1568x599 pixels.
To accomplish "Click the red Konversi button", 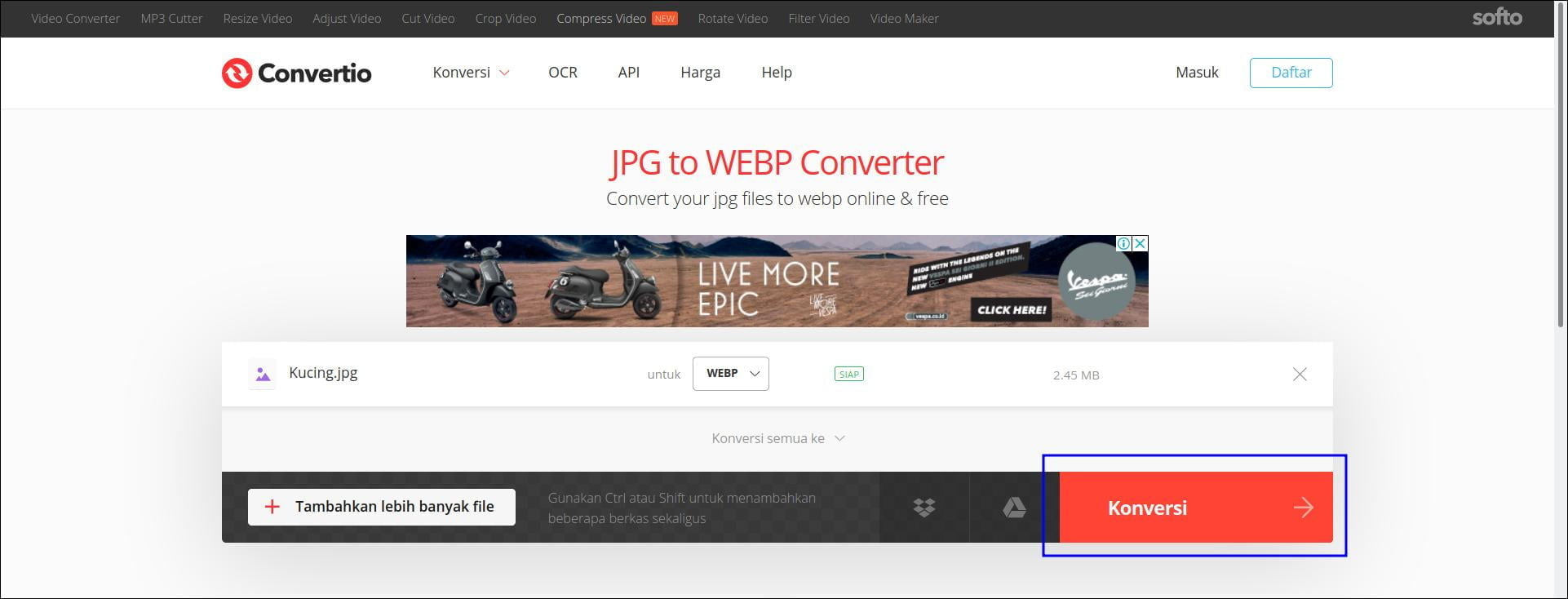I will pos(1195,508).
